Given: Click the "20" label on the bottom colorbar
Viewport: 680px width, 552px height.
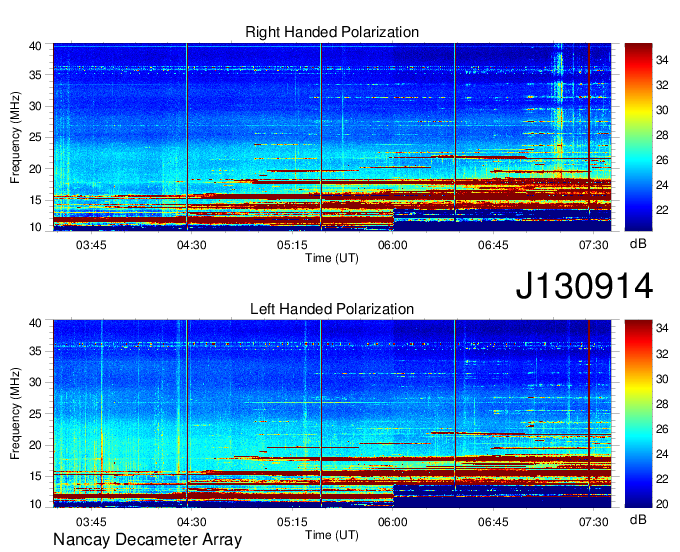Looking at the screenshot, I should 662,504.
